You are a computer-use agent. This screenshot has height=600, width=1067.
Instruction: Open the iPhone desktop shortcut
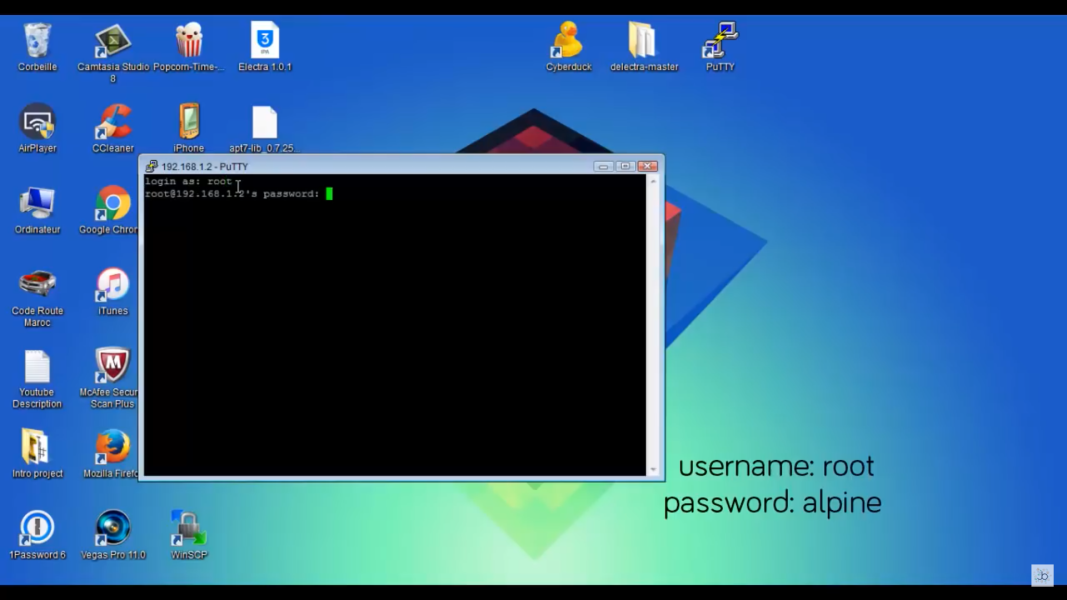pos(188,123)
